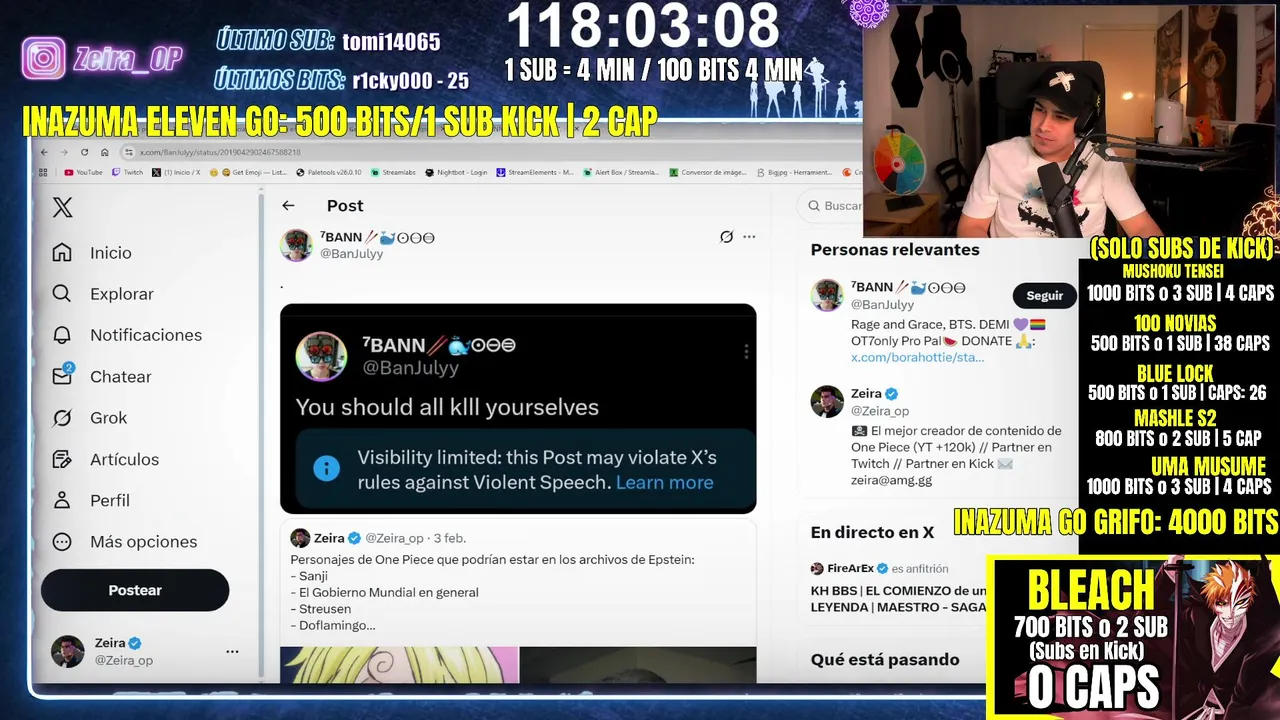Click the Seguir button for BanJulyy

click(1045, 295)
